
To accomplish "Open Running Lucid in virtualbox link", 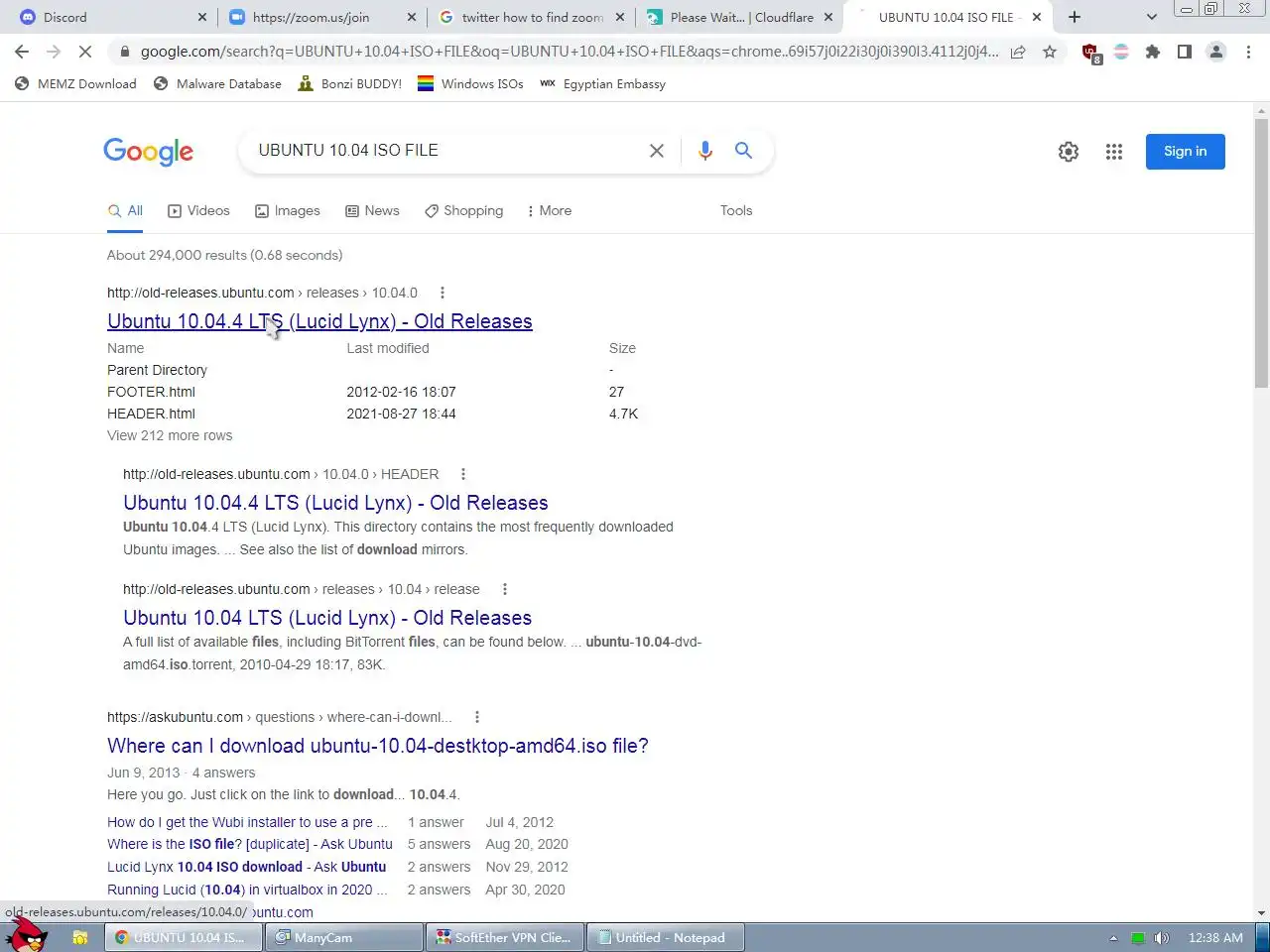I will click(x=247, y=890).
